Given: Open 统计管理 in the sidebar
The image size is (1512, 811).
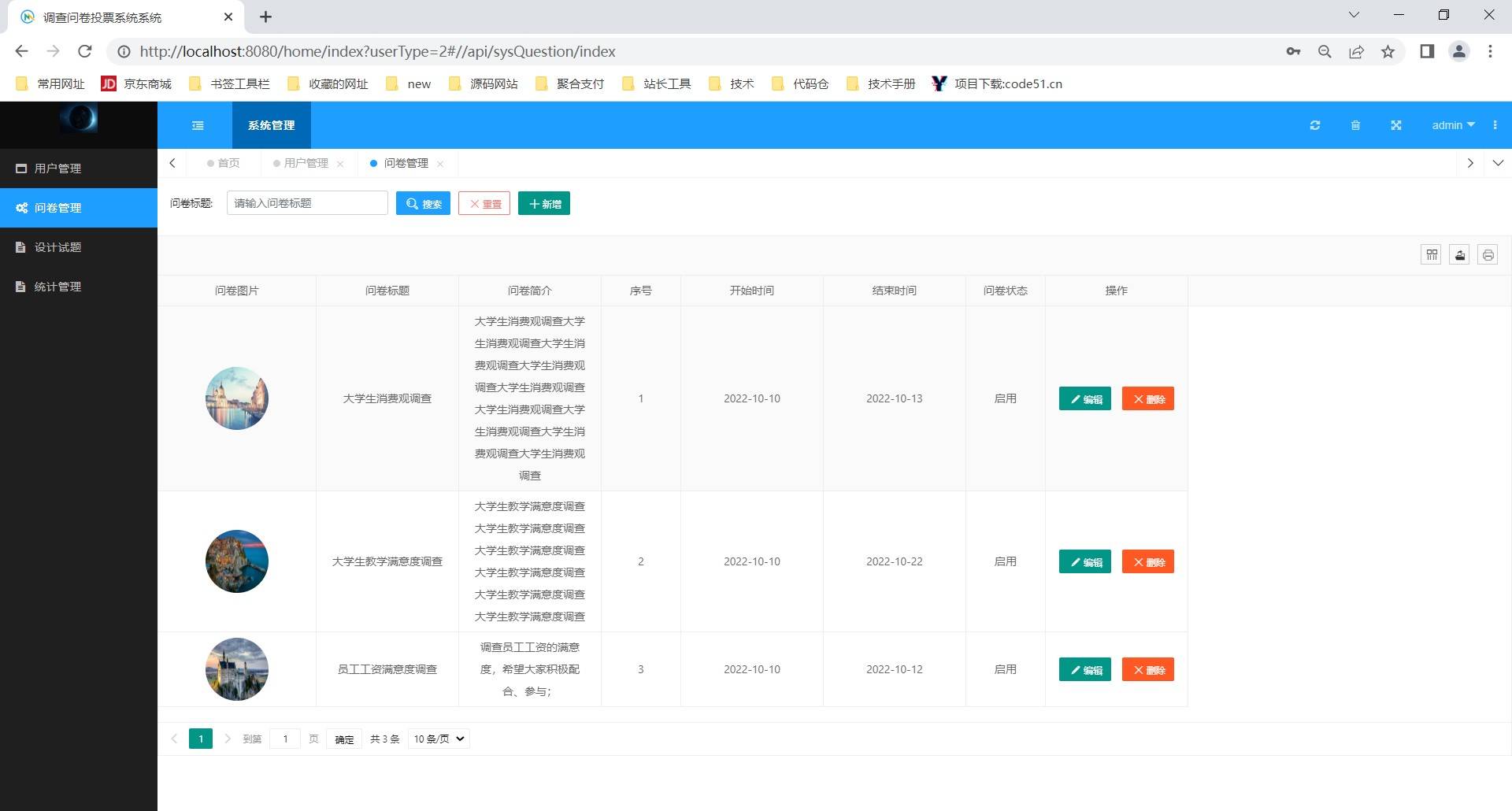Looking at the screenshot, I should [79, 287].
